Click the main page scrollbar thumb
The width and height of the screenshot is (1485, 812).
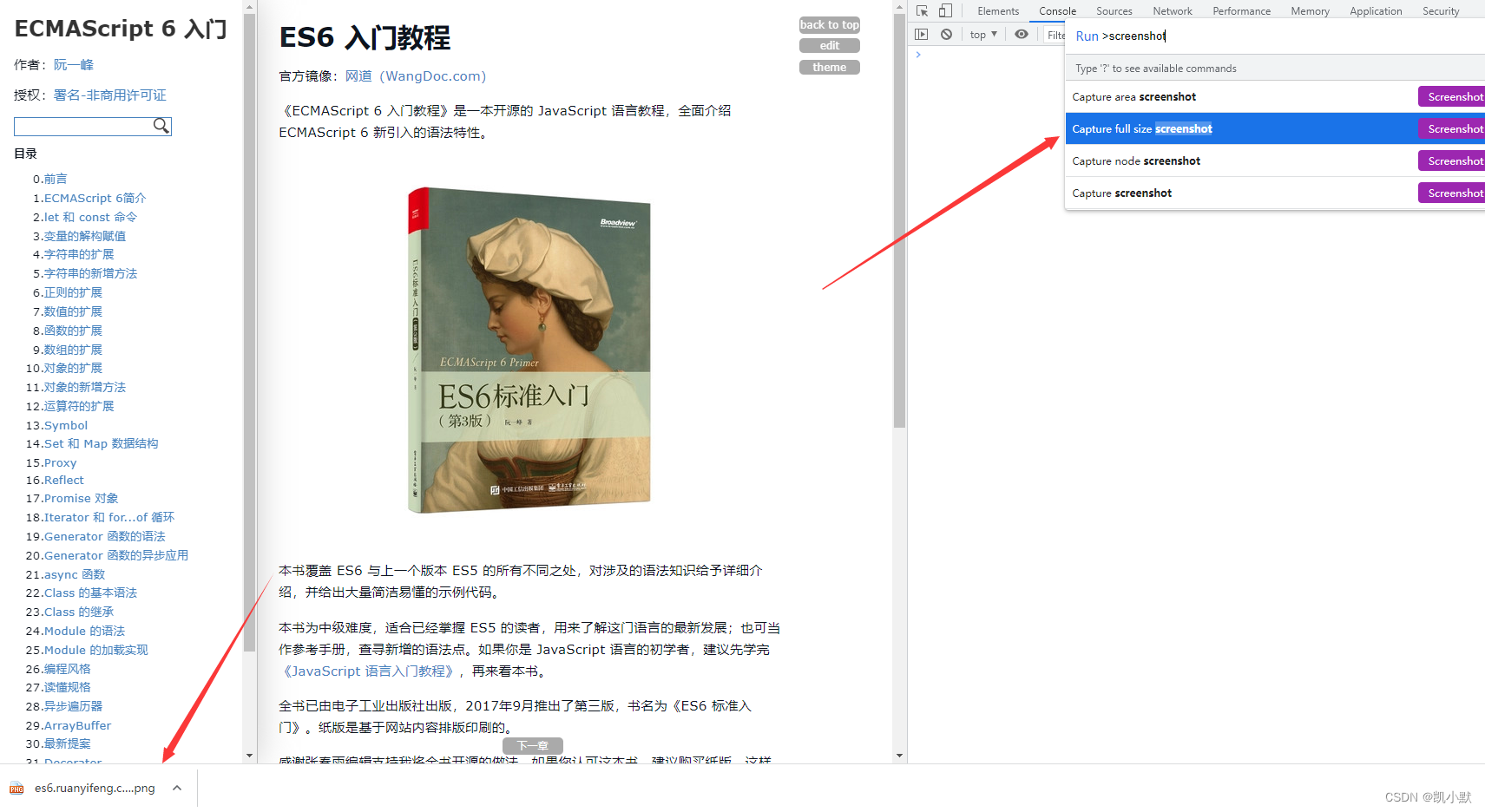point(899,221)
